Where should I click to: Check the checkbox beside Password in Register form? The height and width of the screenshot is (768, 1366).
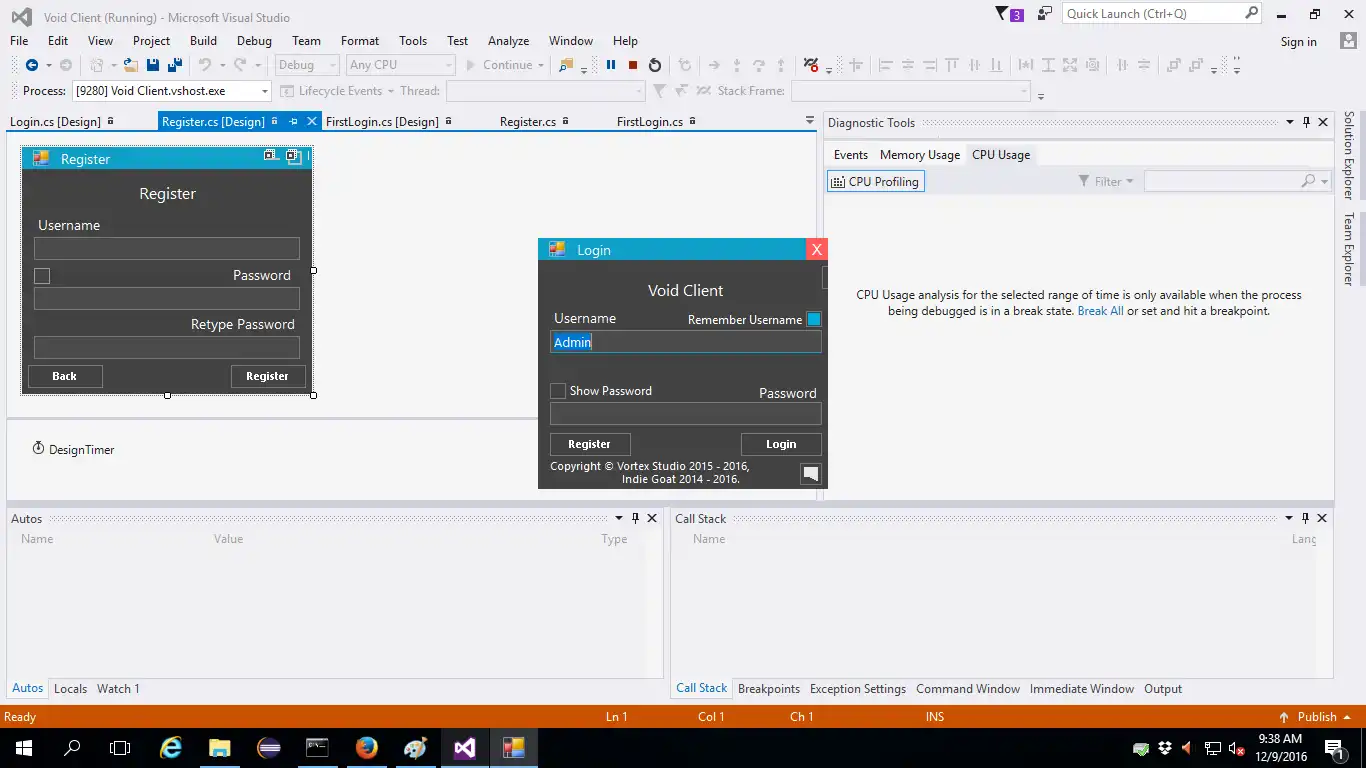tap(42, 276)
